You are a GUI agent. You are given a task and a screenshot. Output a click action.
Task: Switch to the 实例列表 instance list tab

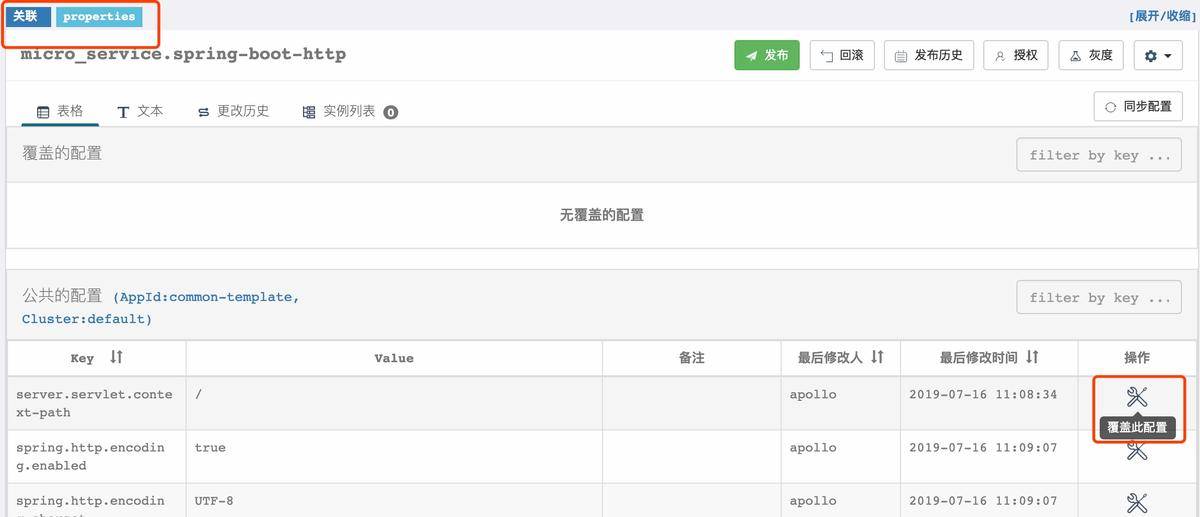[x=349, y=111]
